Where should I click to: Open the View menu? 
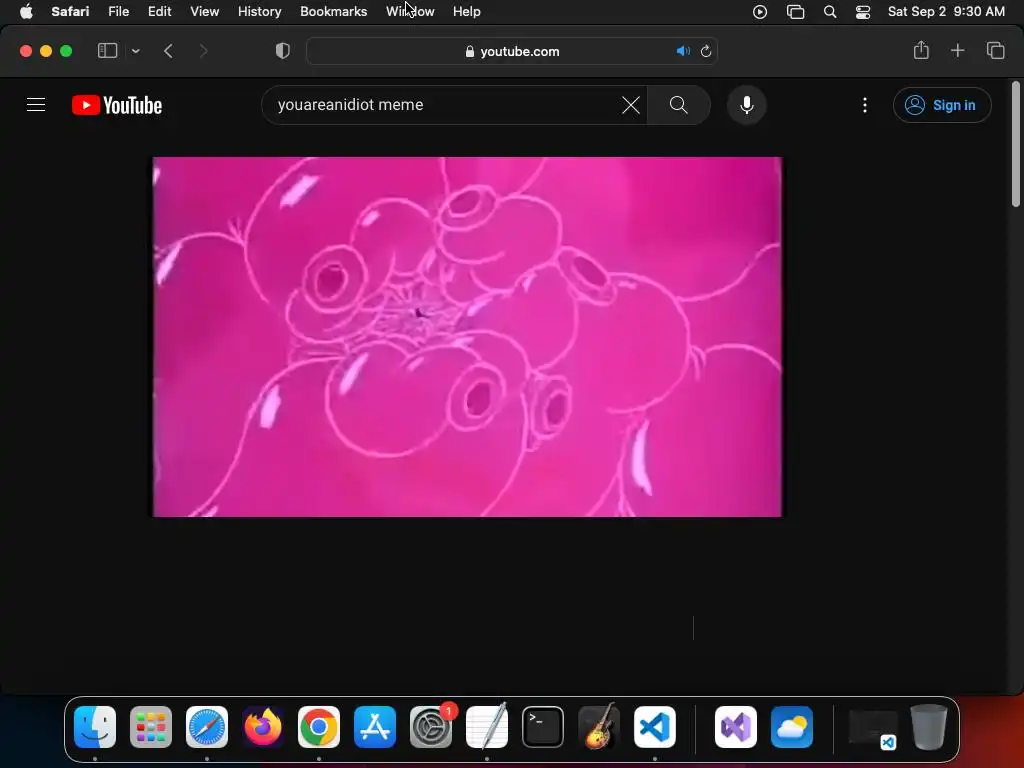click(204, 11)
